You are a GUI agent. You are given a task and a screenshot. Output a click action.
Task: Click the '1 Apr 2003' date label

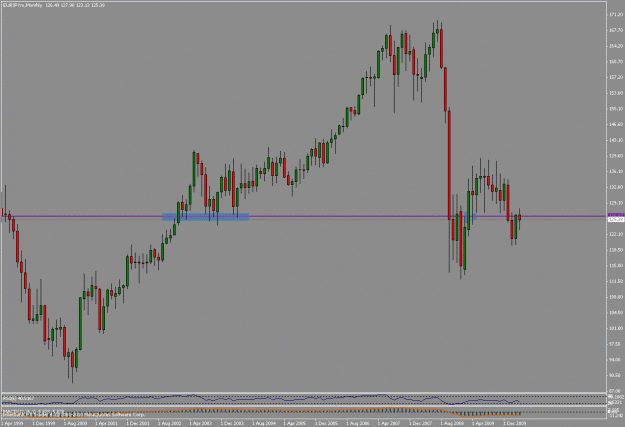pos(201,423)
